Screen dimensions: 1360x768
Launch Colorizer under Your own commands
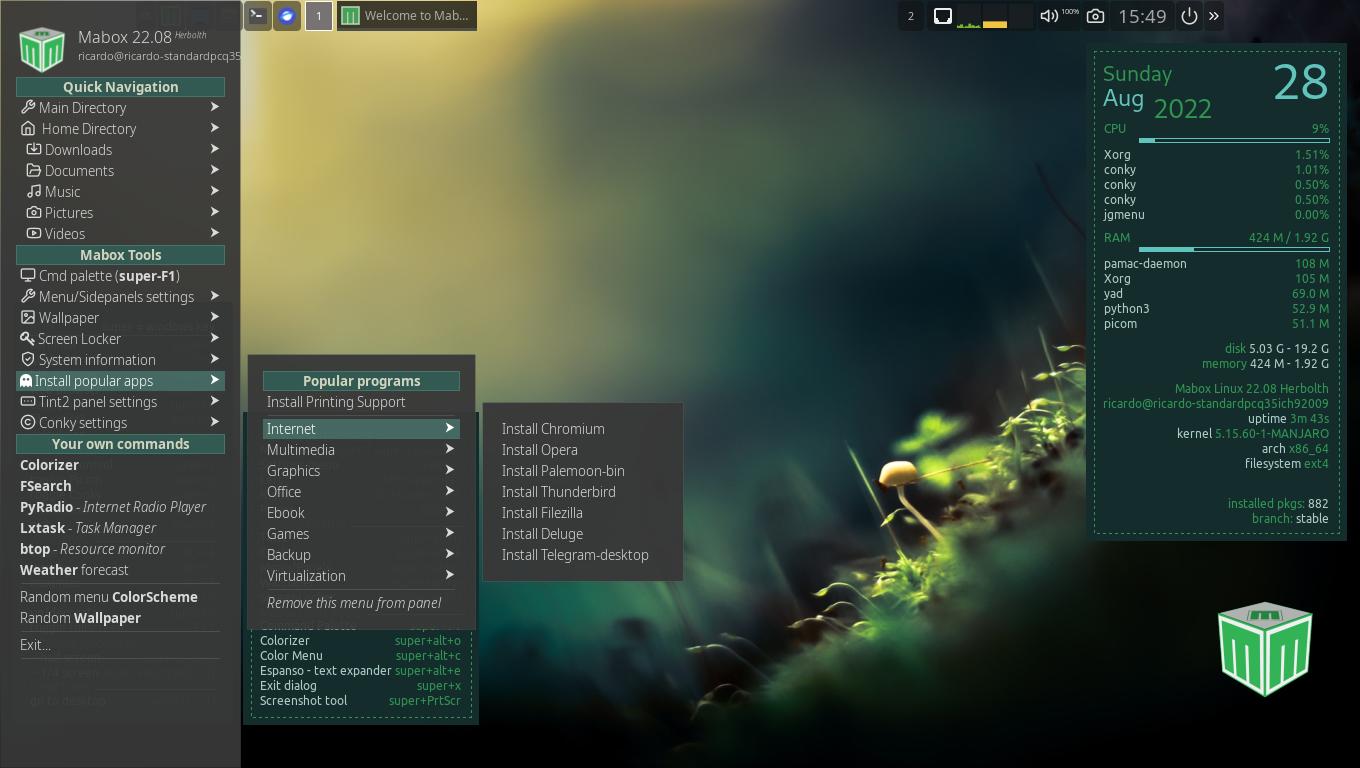click(x=120, y=464)
